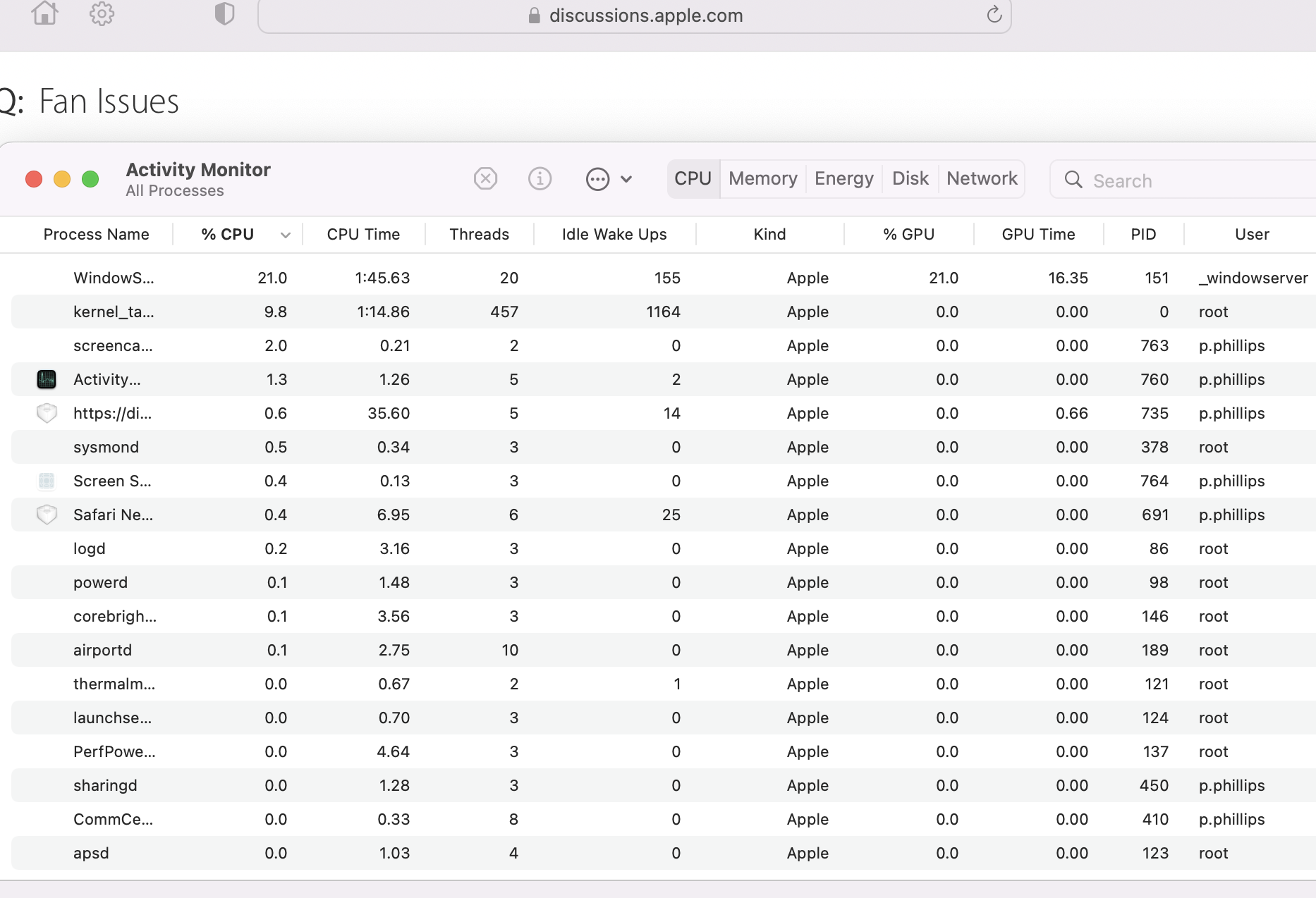
Task: Switch to the Energy tab
Action: click(844, 179)
